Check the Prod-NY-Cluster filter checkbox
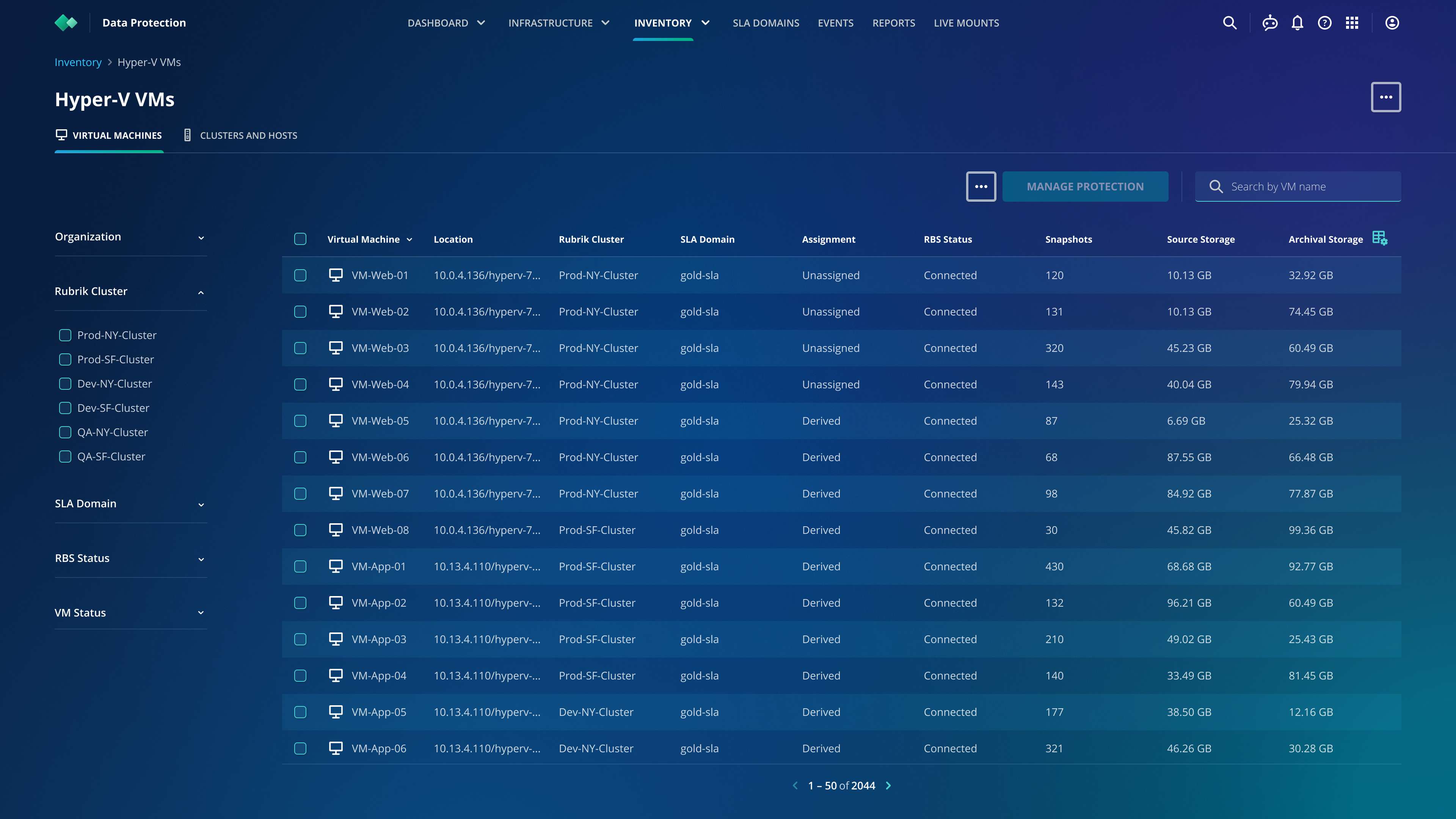The height and width of the screenshot is (819, 1456). point(65,335)
